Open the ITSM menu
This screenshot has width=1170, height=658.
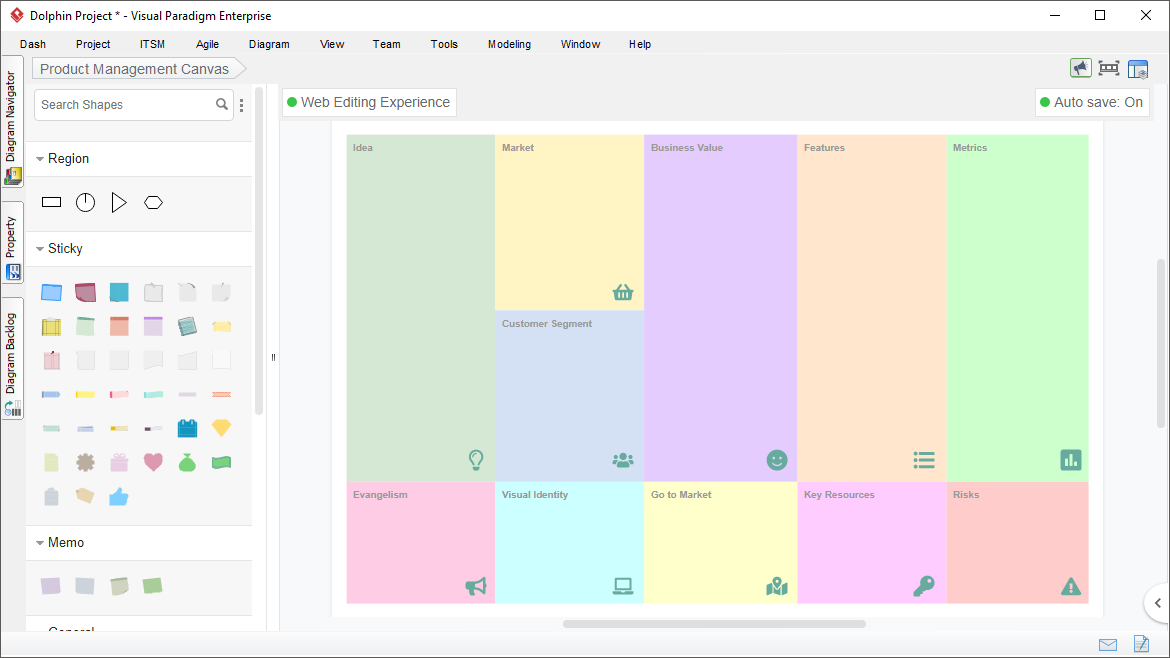point(152,44)
